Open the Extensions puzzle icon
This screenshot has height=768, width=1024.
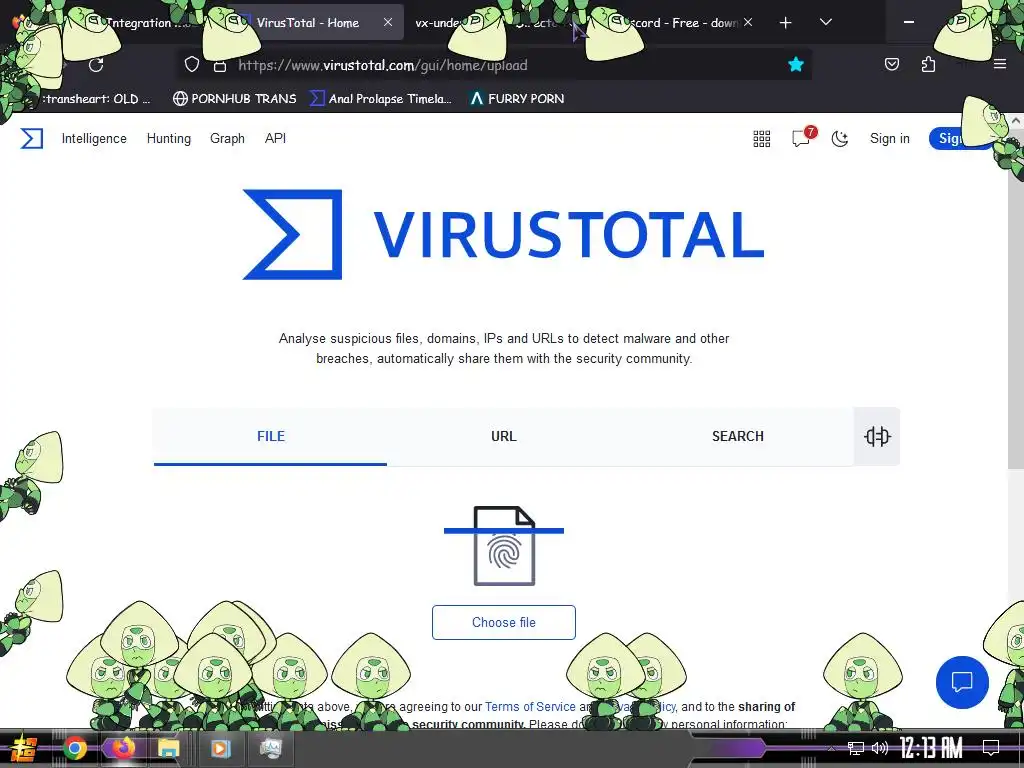point(928,64)
